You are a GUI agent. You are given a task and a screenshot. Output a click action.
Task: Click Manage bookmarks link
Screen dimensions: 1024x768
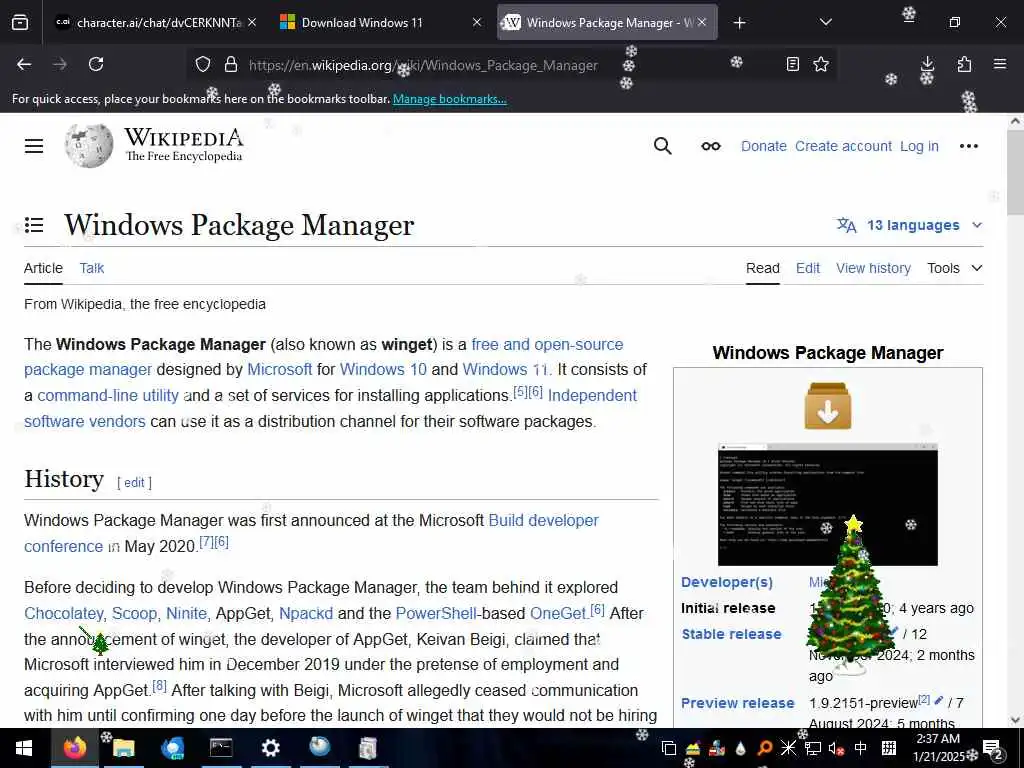click(x=449, y=99)
